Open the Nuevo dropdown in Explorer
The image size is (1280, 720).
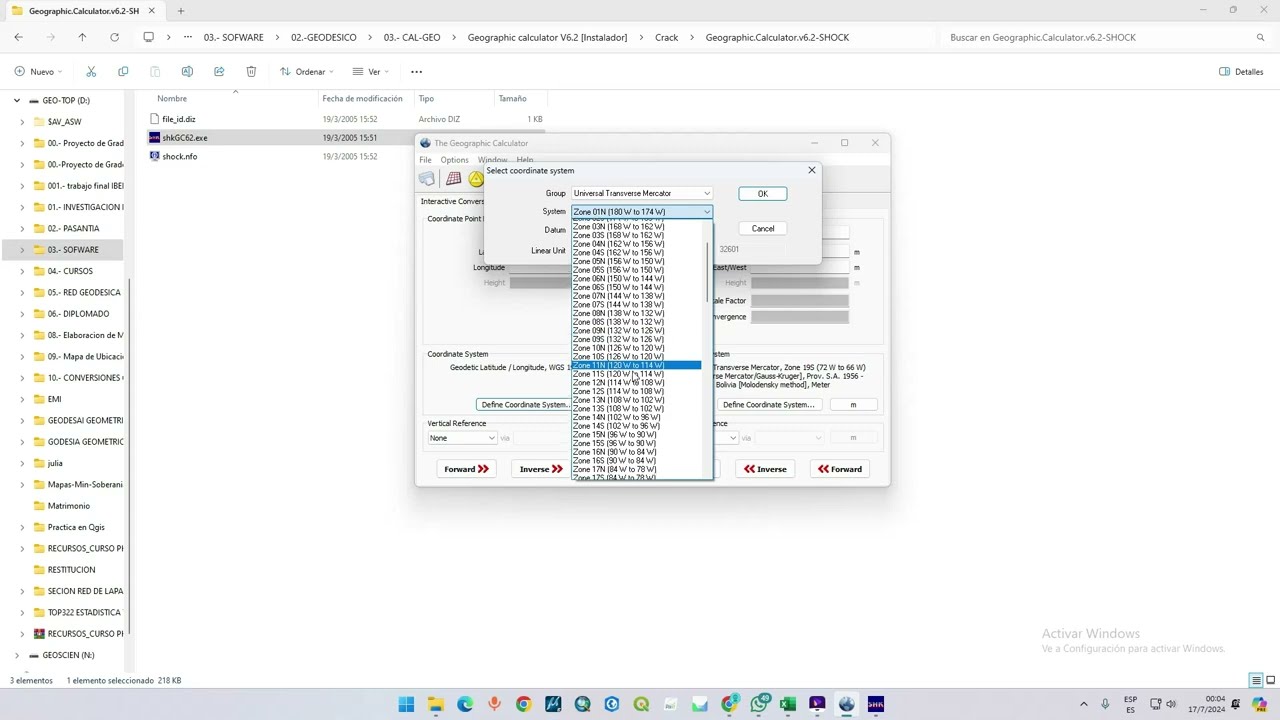coord(39,72)
